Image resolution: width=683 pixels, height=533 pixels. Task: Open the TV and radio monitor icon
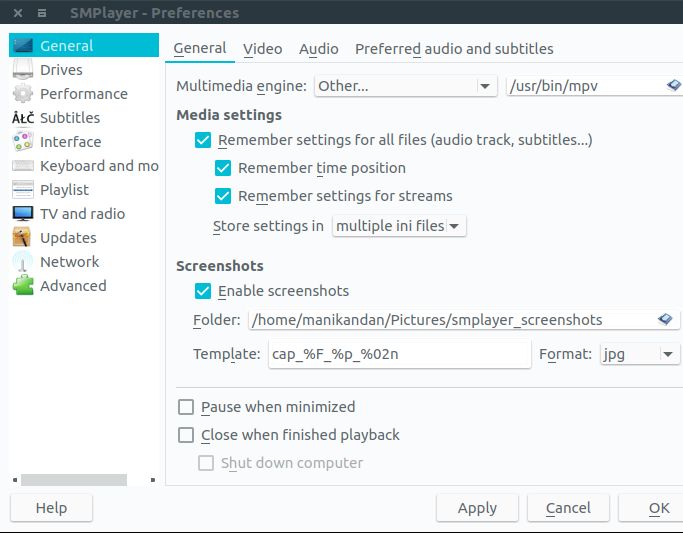coord(23,213)
